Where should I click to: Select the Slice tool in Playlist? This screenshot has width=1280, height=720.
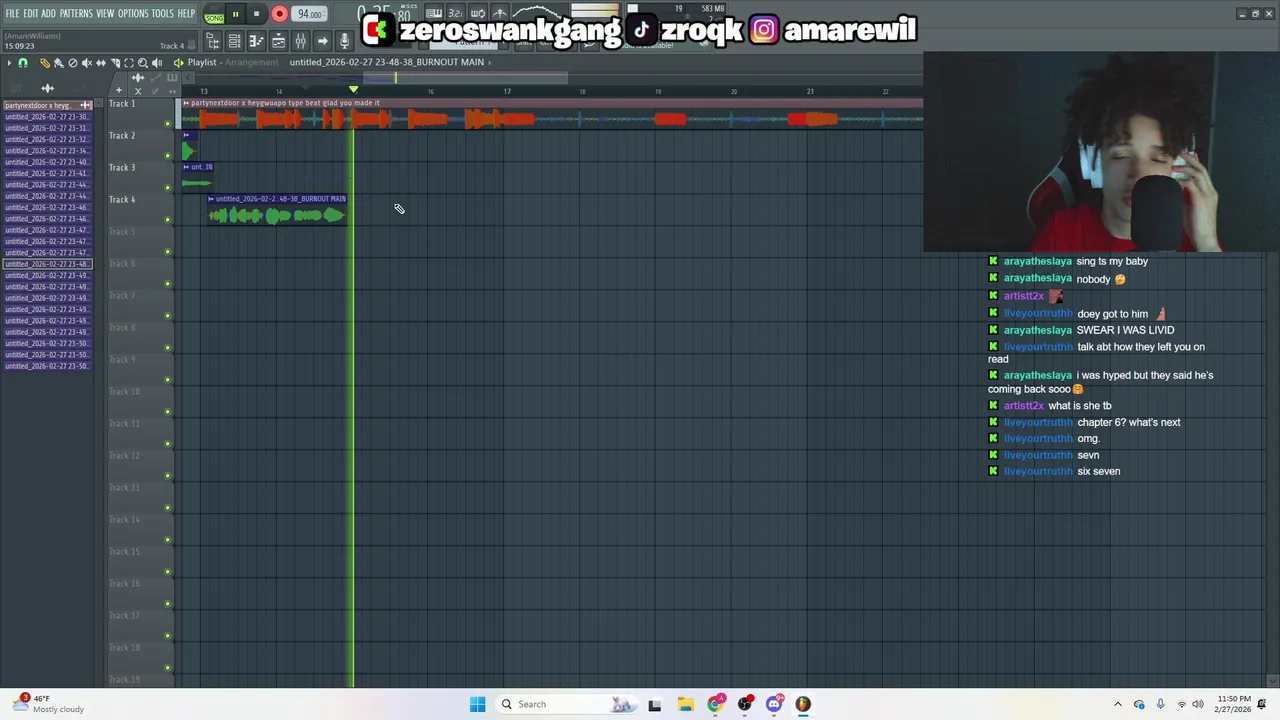pyautogui.click(x=114, y=63)
